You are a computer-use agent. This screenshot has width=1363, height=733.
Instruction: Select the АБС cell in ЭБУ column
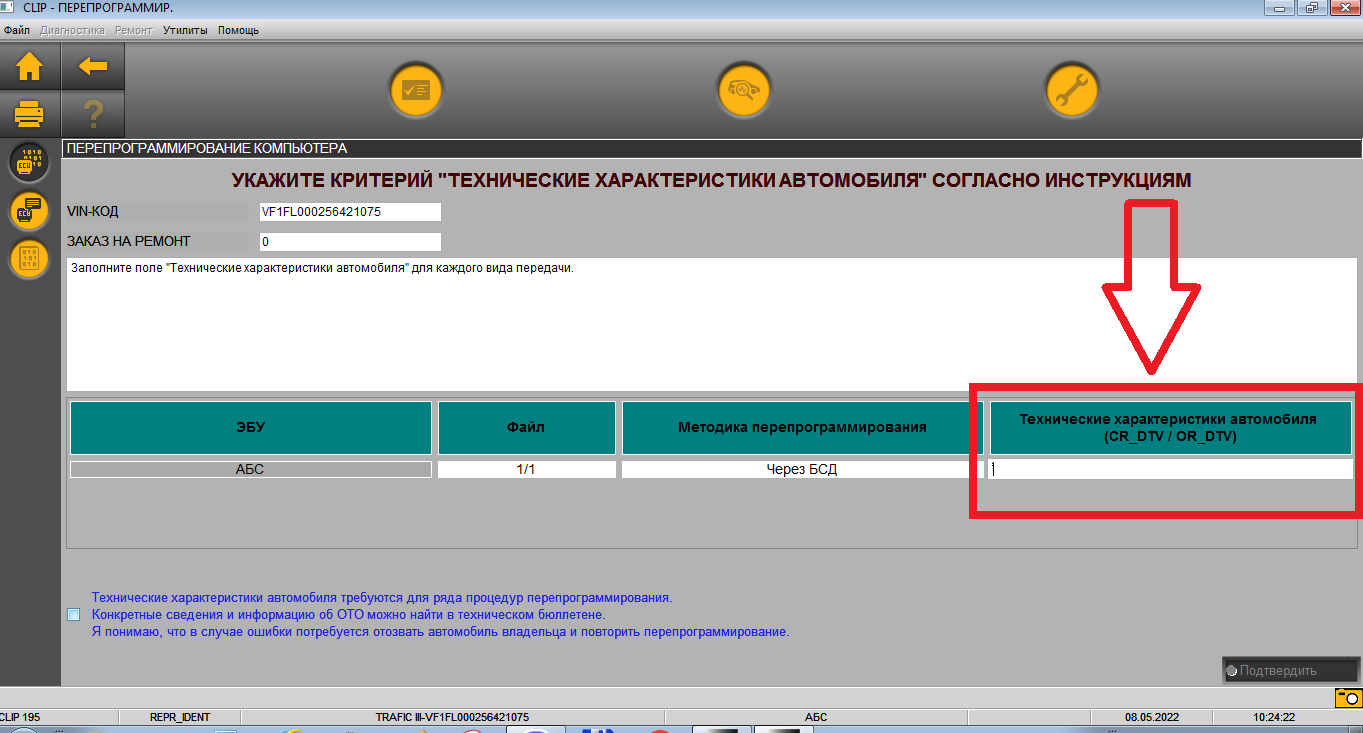250,469
